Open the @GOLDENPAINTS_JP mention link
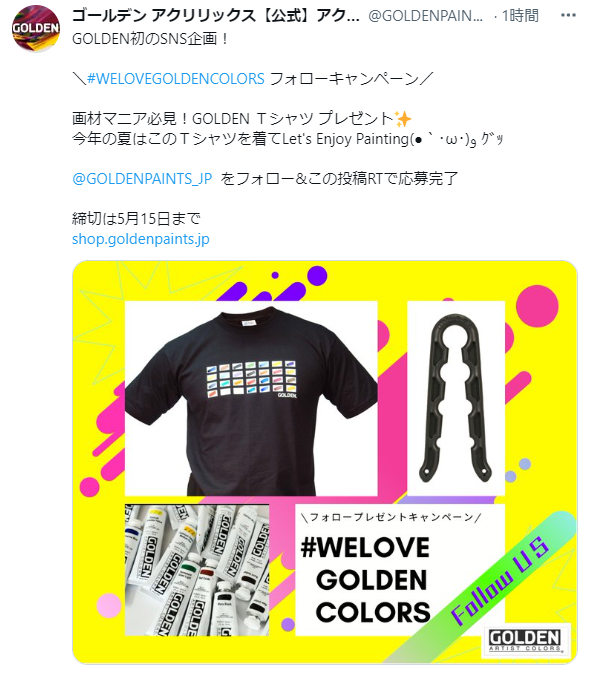 tap(142, 178)
